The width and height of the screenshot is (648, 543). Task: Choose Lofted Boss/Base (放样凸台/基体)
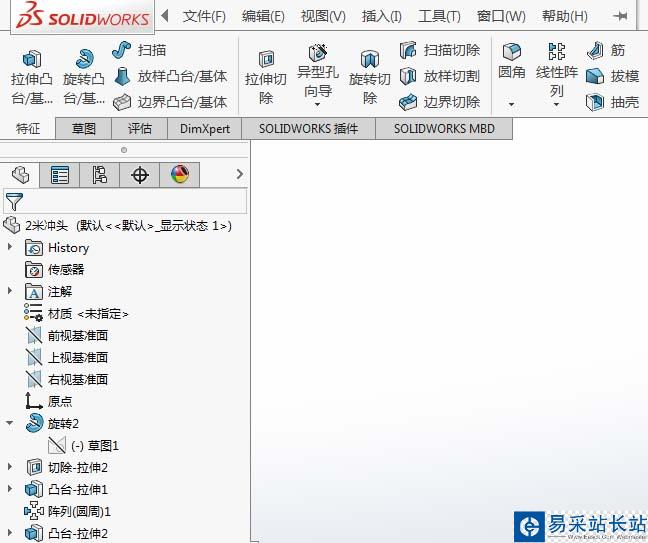tap(170, 76)
